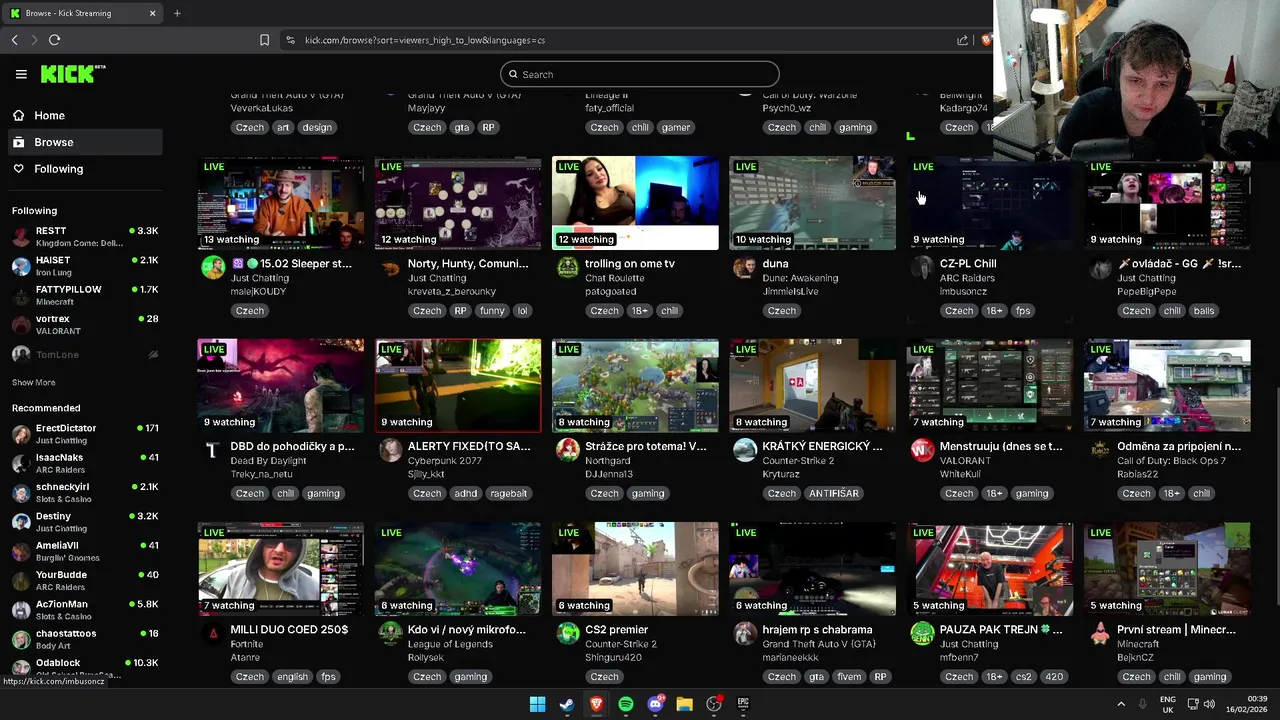Click chaostattoos avatar in sidebar

click(x=21, y=639)
